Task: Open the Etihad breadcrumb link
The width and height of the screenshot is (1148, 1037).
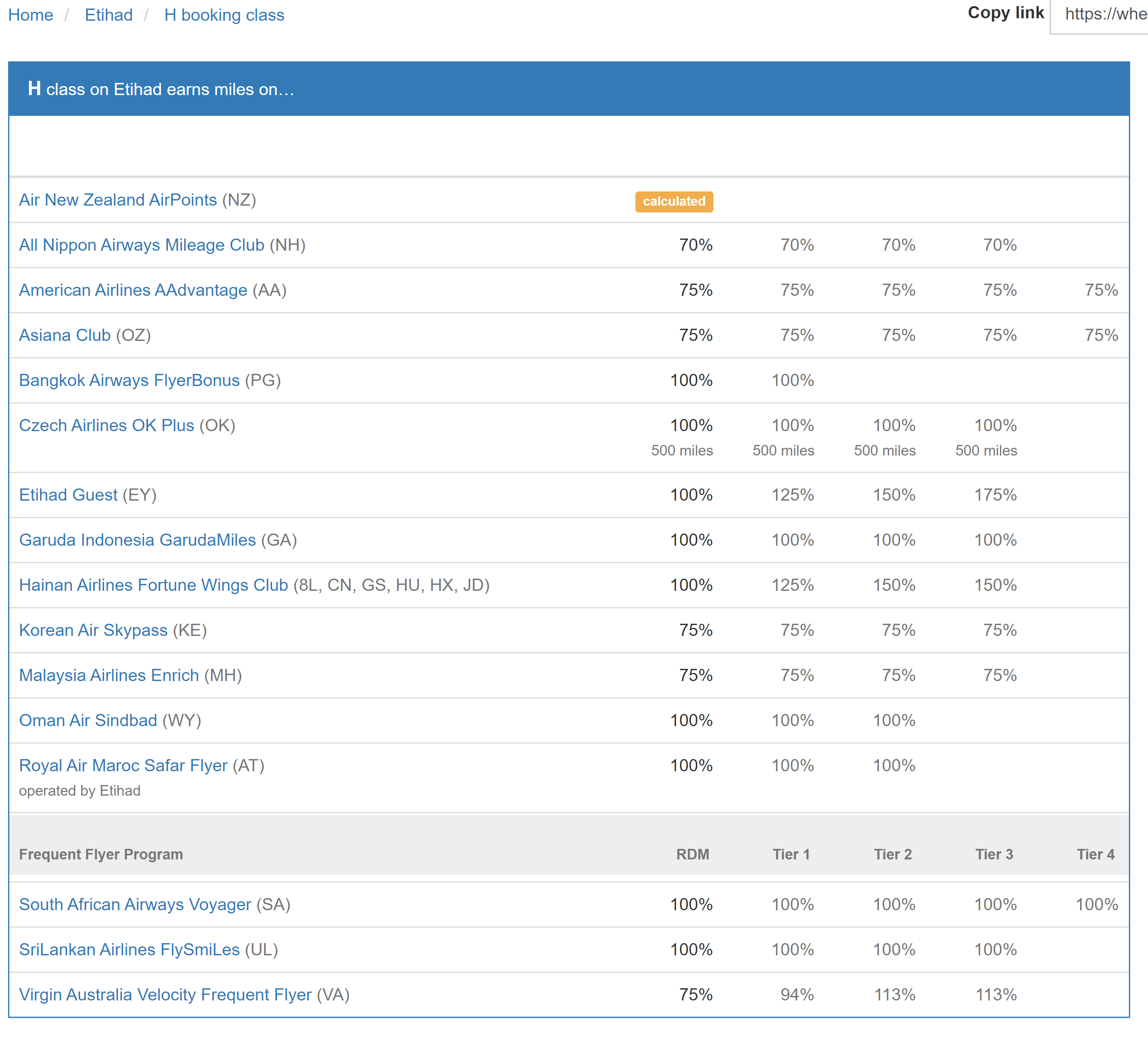Action: 109,15
